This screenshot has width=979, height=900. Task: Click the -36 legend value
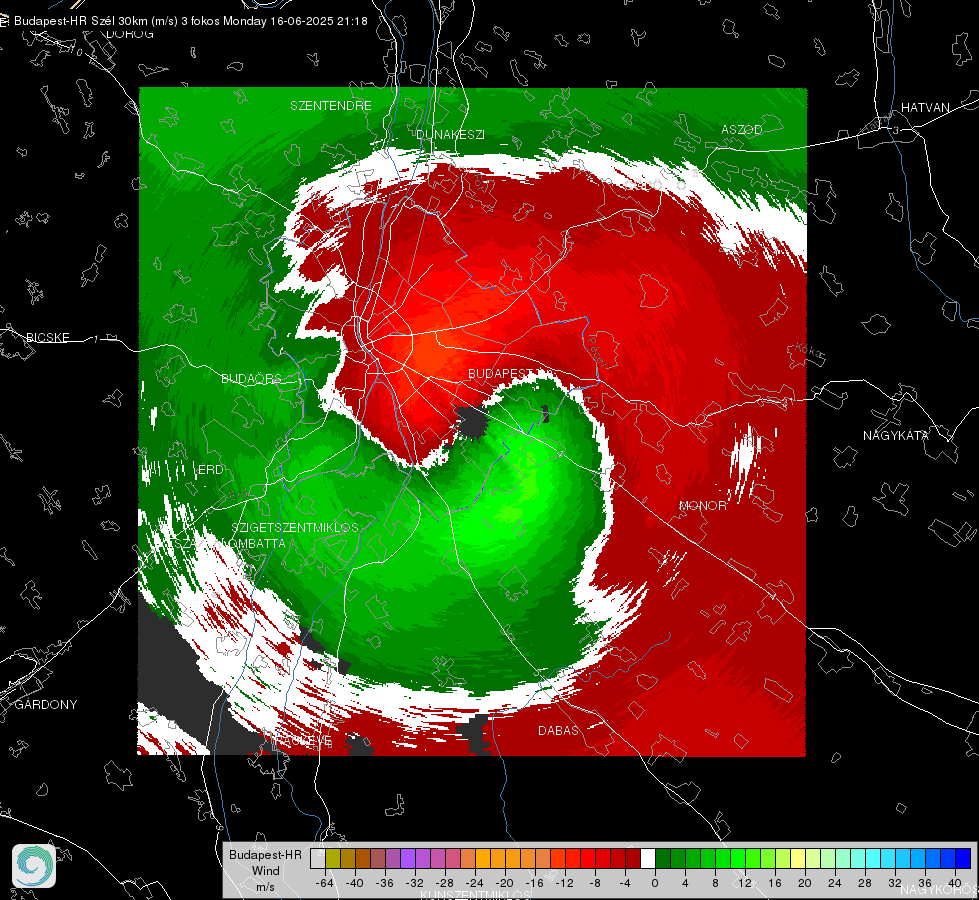[385, 883]
